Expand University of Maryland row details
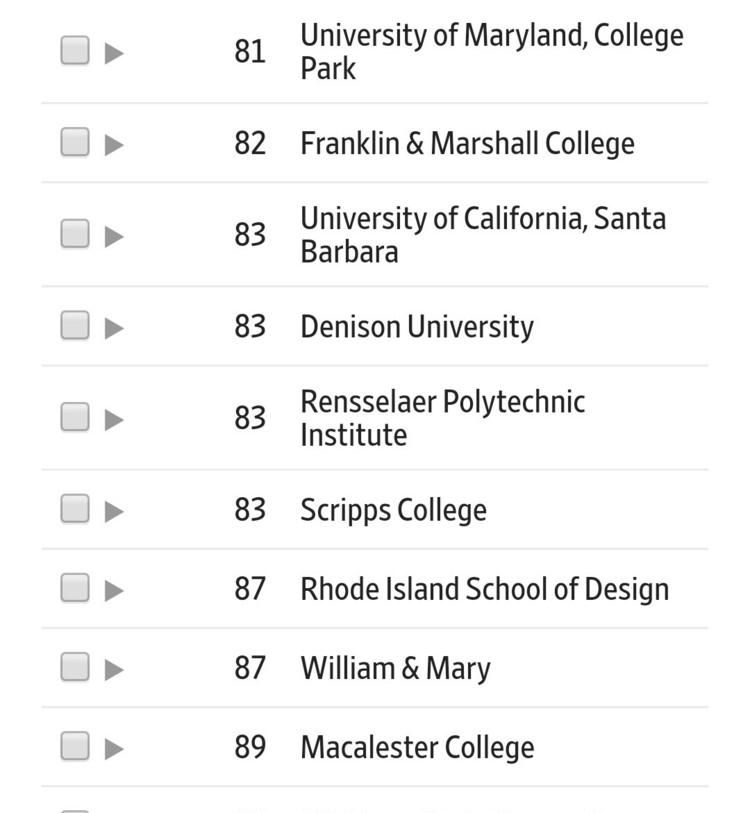 tap(114, 52)
